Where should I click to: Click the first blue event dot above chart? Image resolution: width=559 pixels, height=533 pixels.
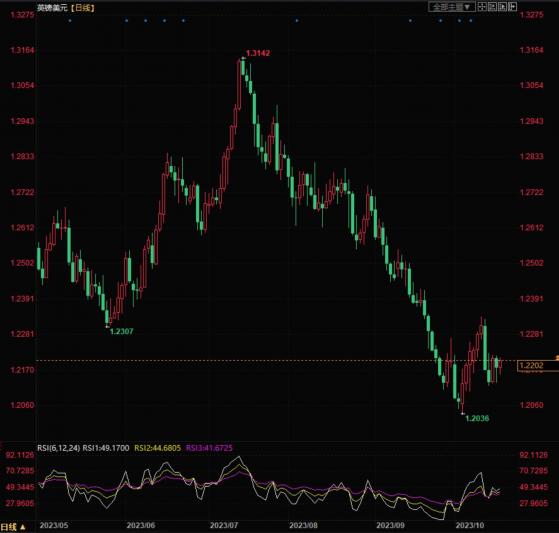coord(70,21)
